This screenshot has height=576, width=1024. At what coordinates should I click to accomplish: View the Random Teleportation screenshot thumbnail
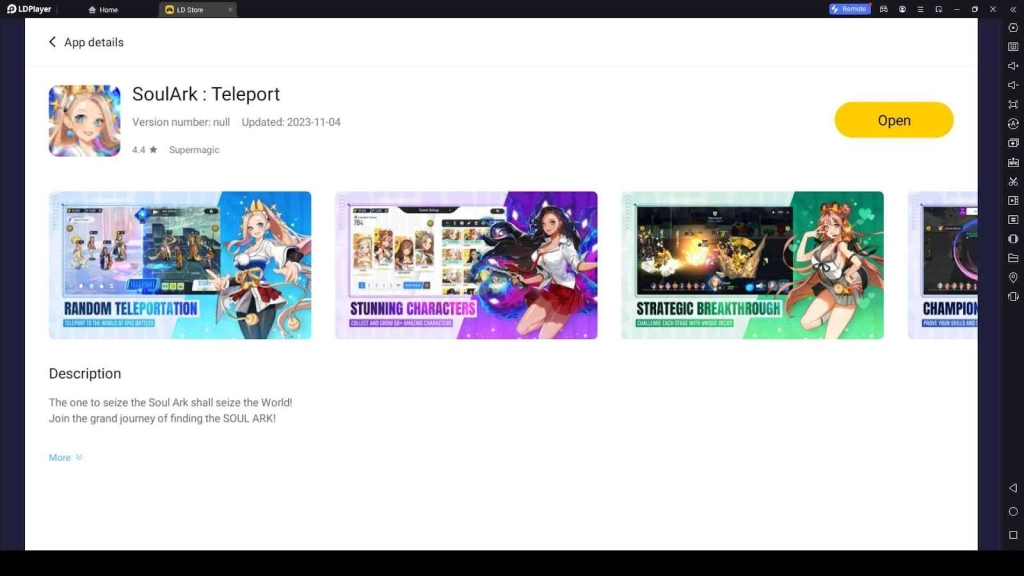[180, 264]
